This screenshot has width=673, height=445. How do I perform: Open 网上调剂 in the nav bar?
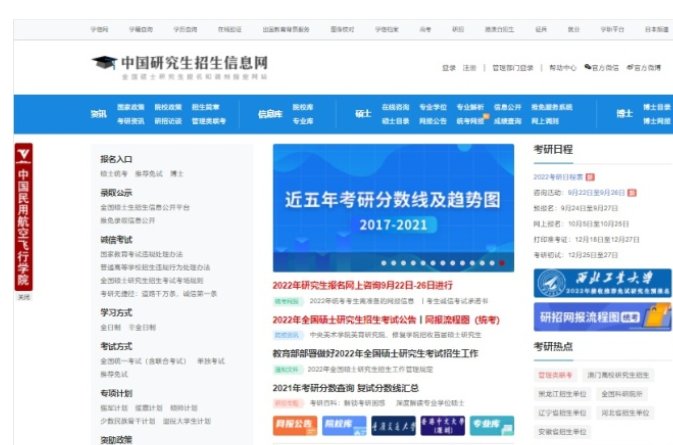click(545, 121)
